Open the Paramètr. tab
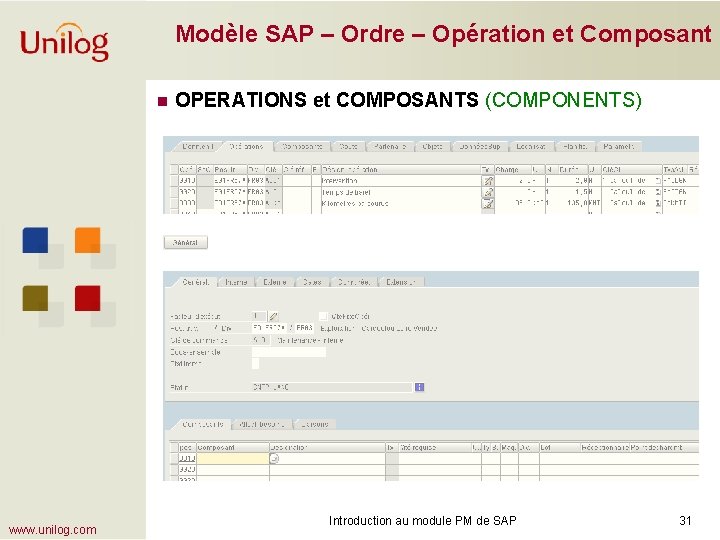The image size is (720, 540). click(x=619, y=146)
